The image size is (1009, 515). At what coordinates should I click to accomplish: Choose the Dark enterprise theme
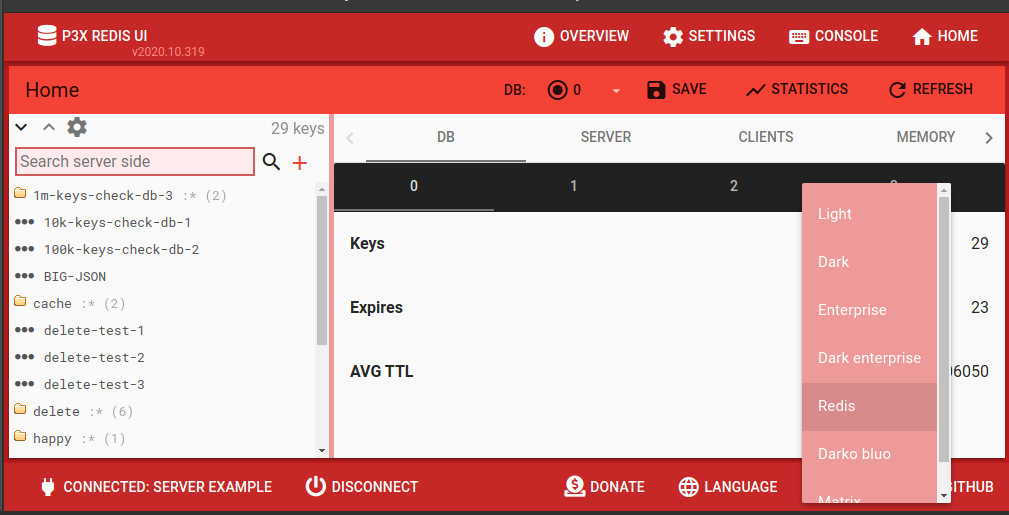tap(869, 358)
